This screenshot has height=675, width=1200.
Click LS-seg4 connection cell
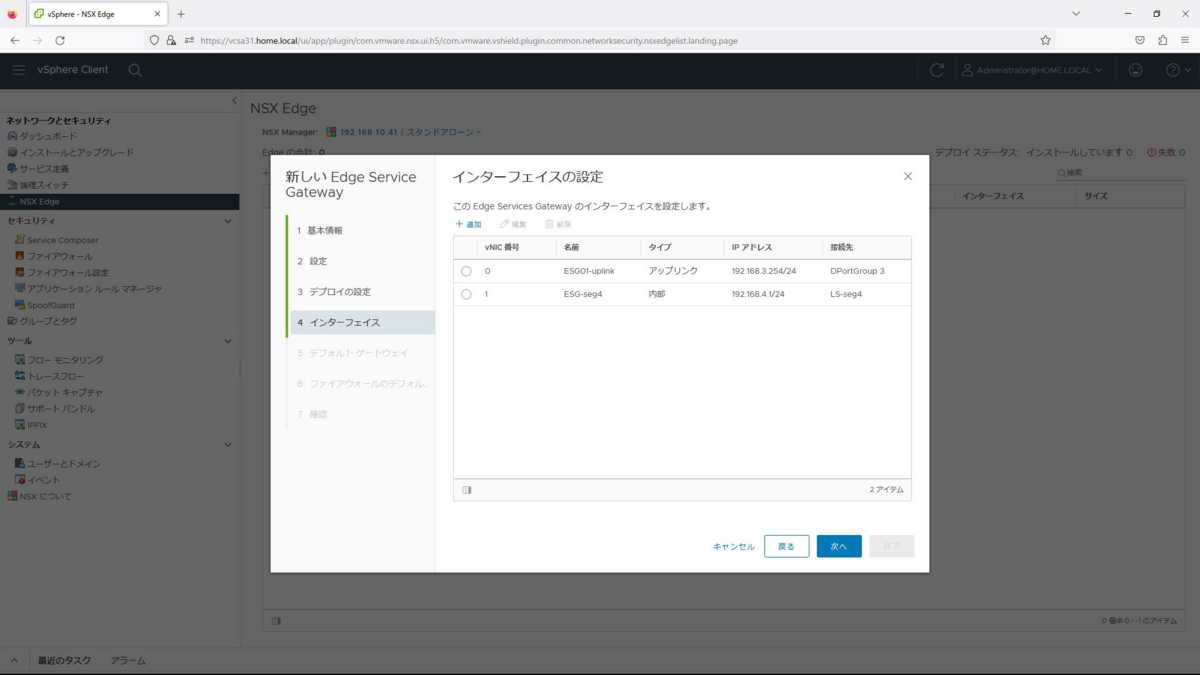(x=846, y=295)
